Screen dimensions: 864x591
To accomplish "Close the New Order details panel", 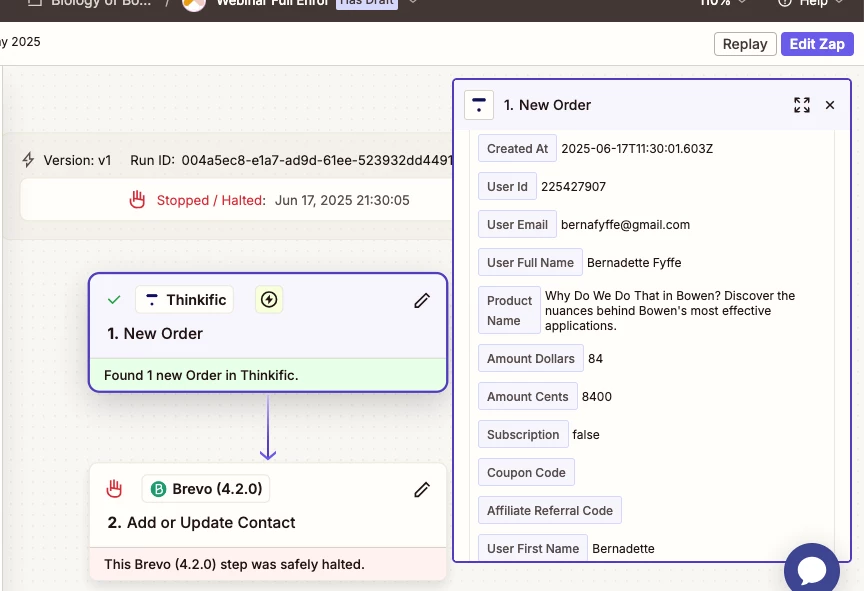I will point(830,105).
